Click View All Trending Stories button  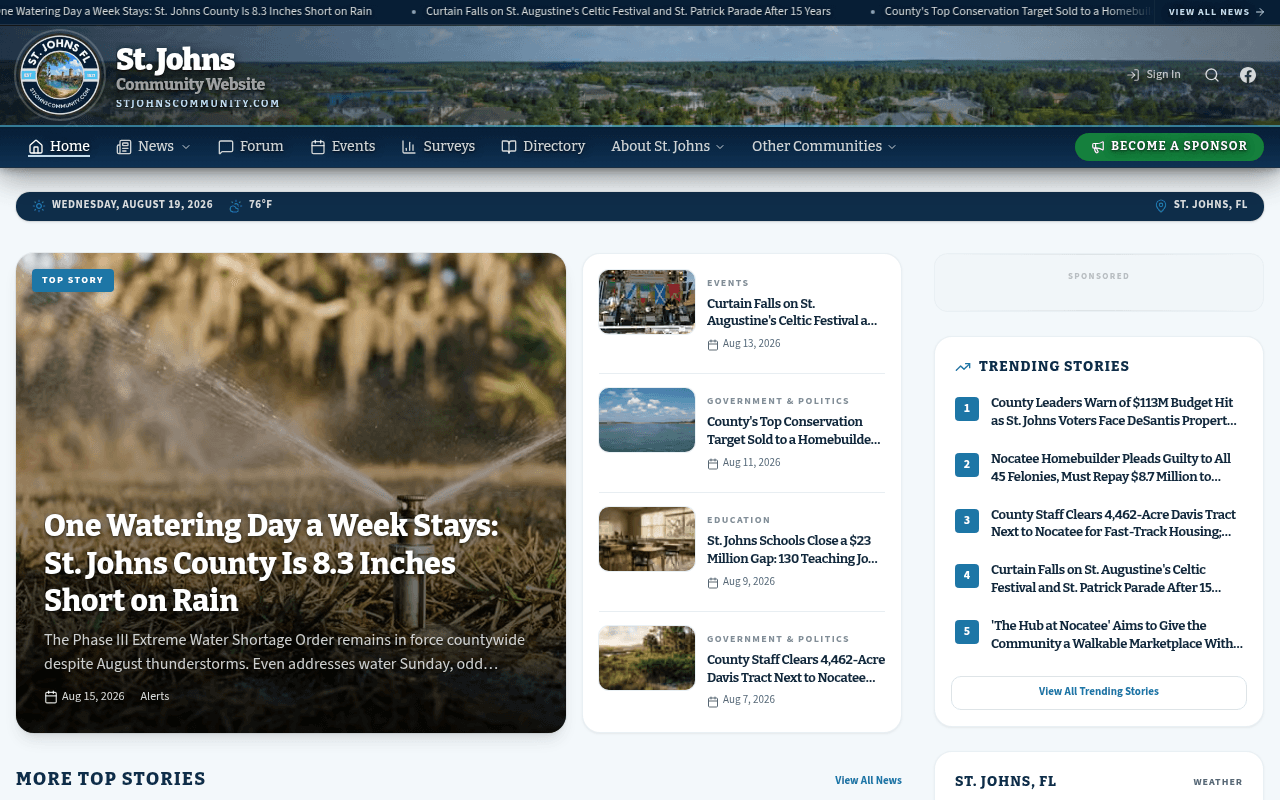[x=1099, y=692]
